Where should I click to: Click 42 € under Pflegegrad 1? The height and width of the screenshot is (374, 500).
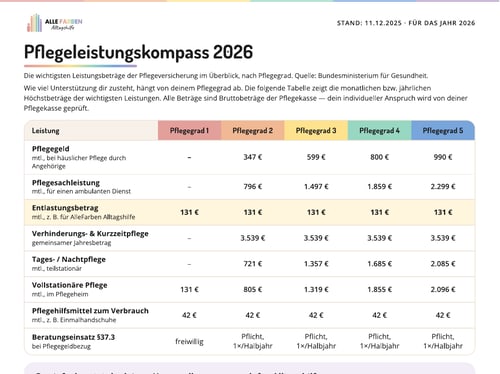(x=189, y=315)
